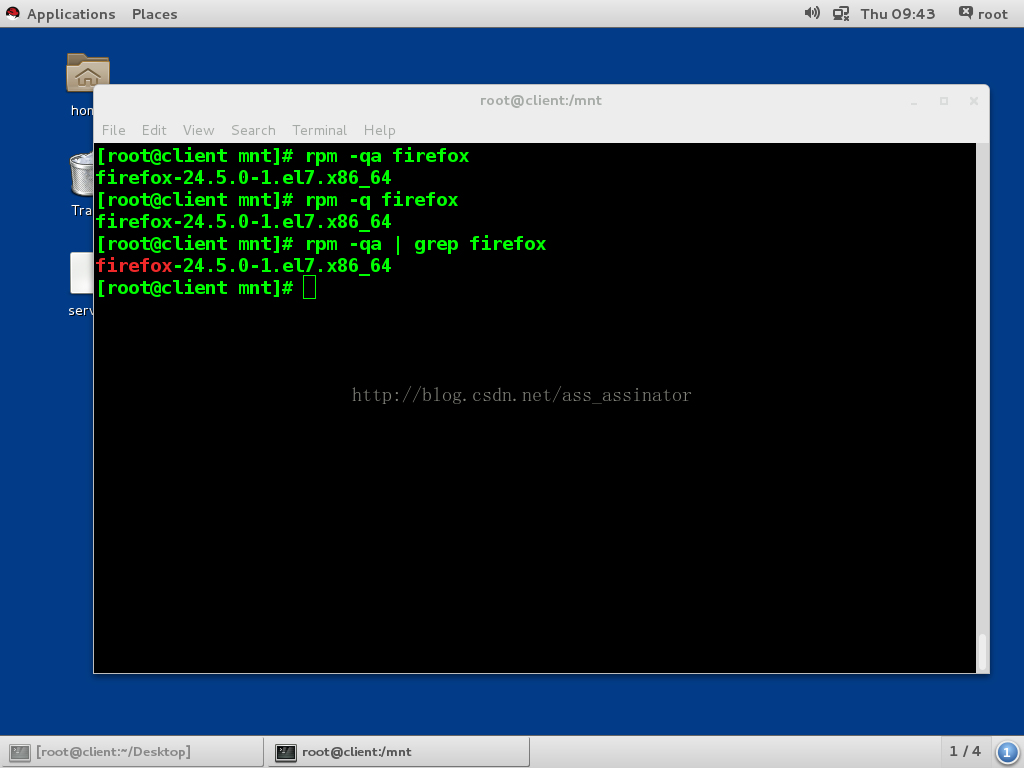Screen dimensions: 1024x768
Task: Click the 'rpm -qa | grep firefox' line
Action: click(321, 244)
